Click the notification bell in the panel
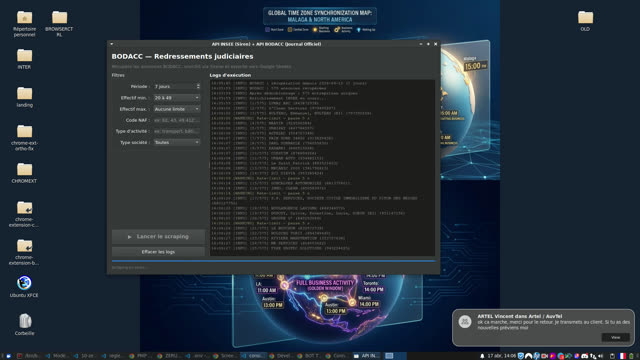Screen dimensions: 640x360 (482, 356)
